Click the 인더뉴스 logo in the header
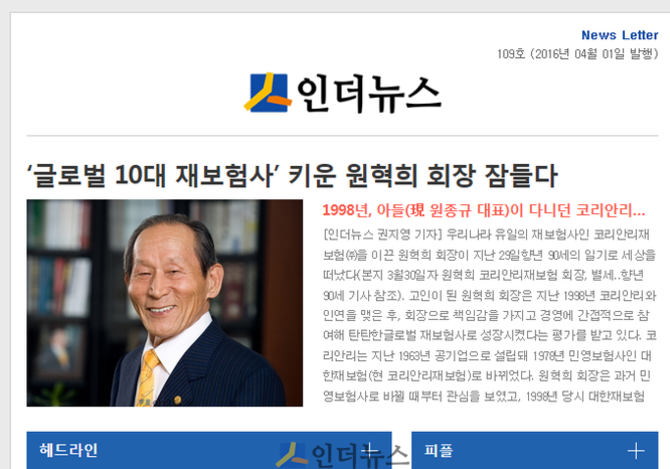Screen dimensions: 670x469 343,94
